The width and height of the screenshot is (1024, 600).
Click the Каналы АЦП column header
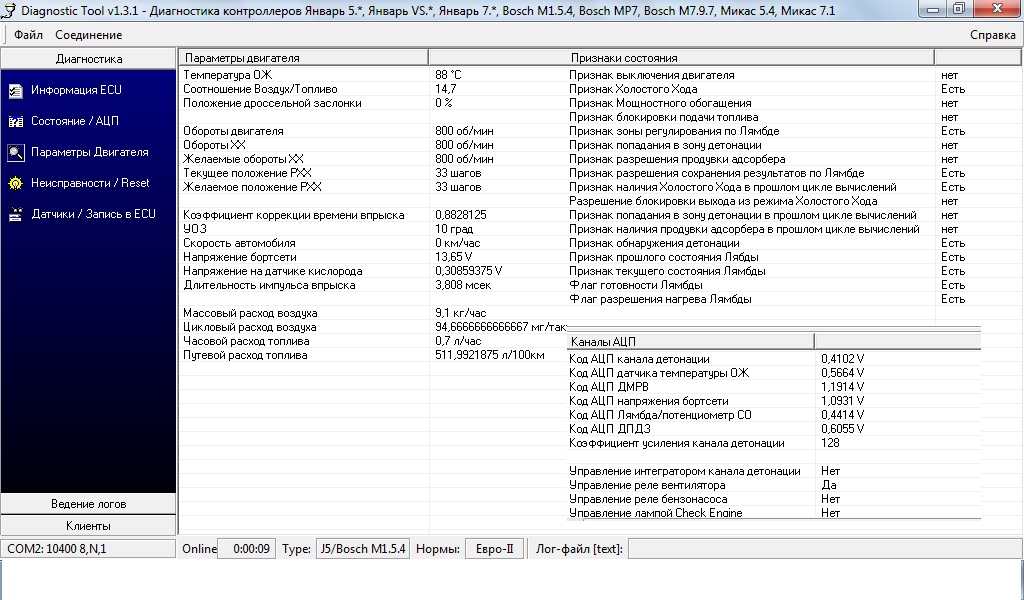[690, 342]
